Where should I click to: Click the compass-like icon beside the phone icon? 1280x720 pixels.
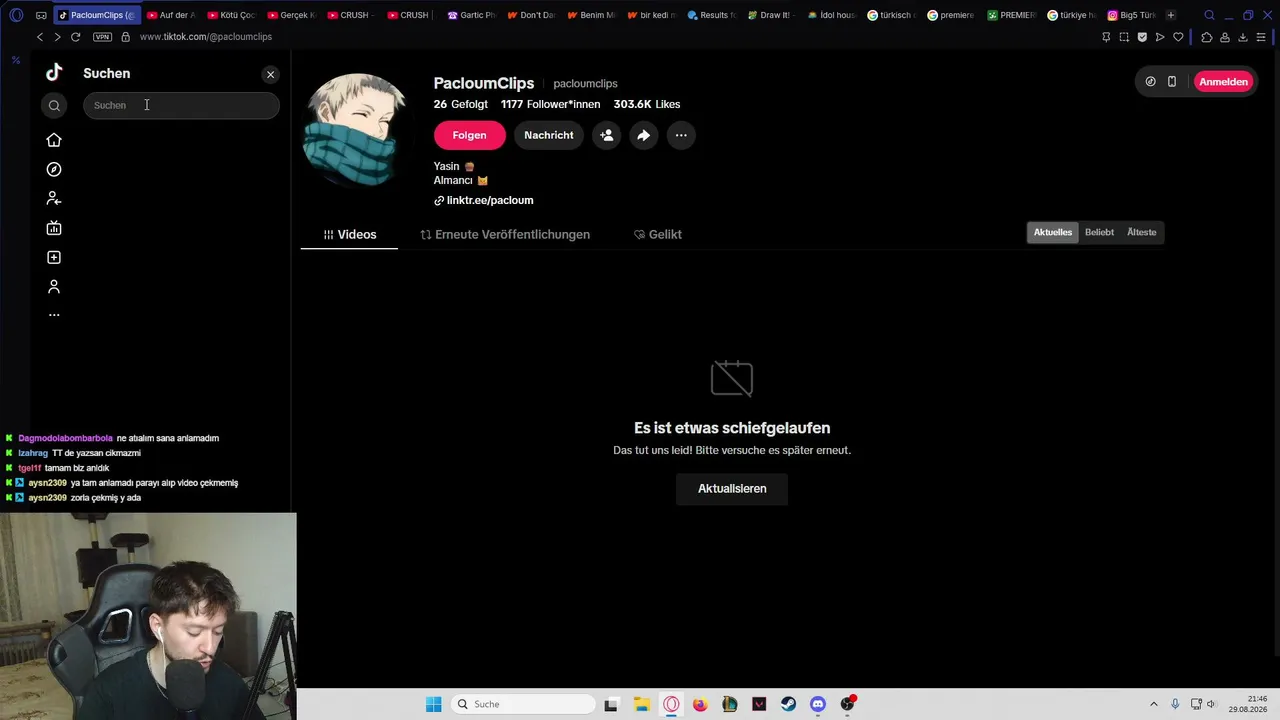pos(1150,82)
